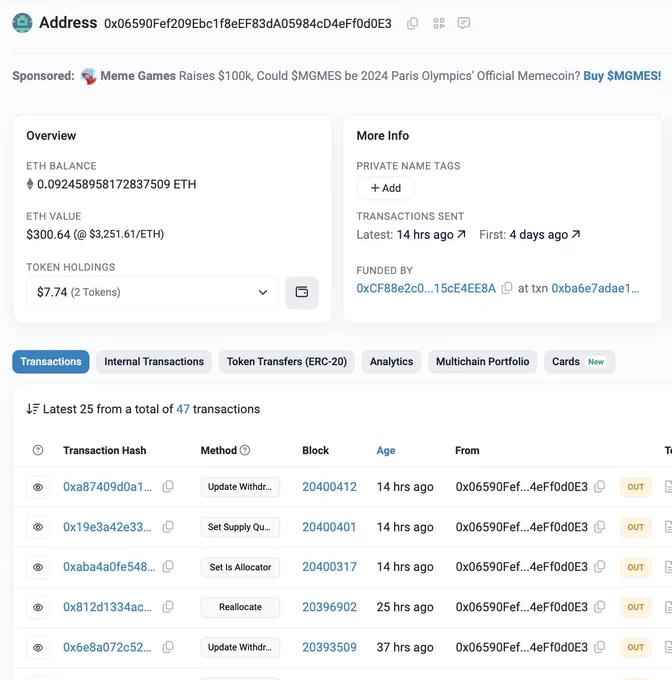The image size is (672, 680).
Task: Click the help icon in table header
Action: coord(38,450)
